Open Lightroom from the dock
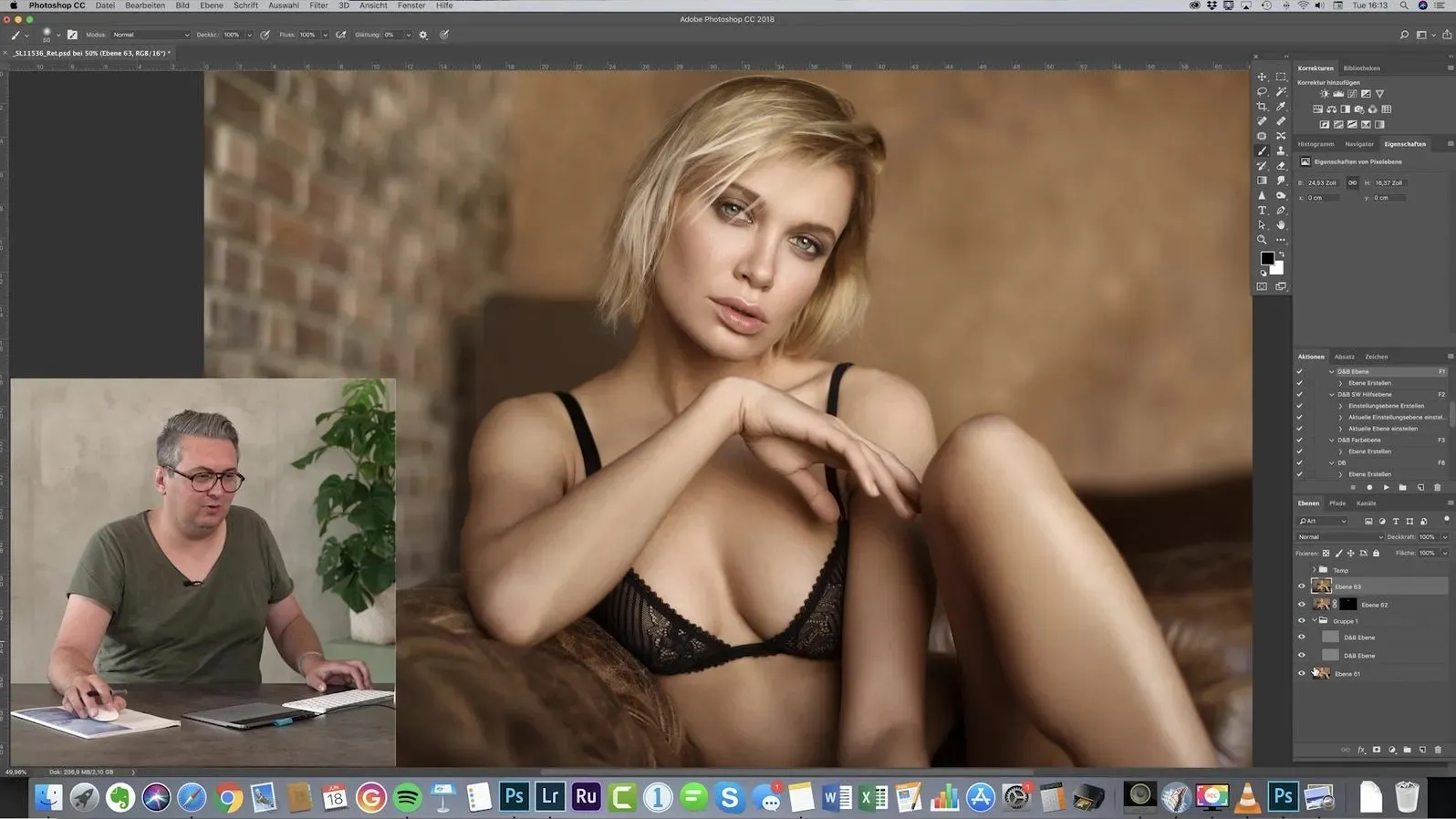 pos(550,796)
